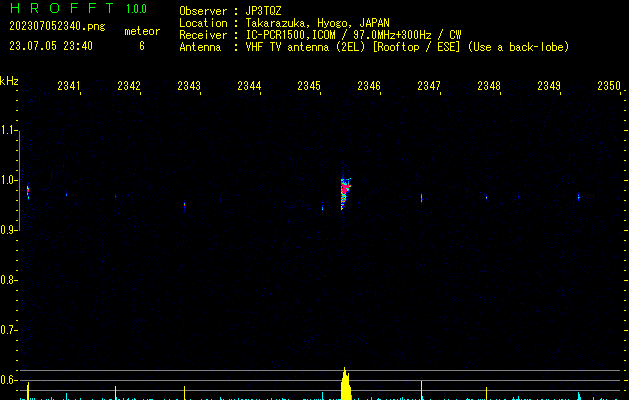Image resolution: width=629 pixels, height=400 pixels.
Task: Click the 0.6 frequency axis label
Action: point(9,380)
